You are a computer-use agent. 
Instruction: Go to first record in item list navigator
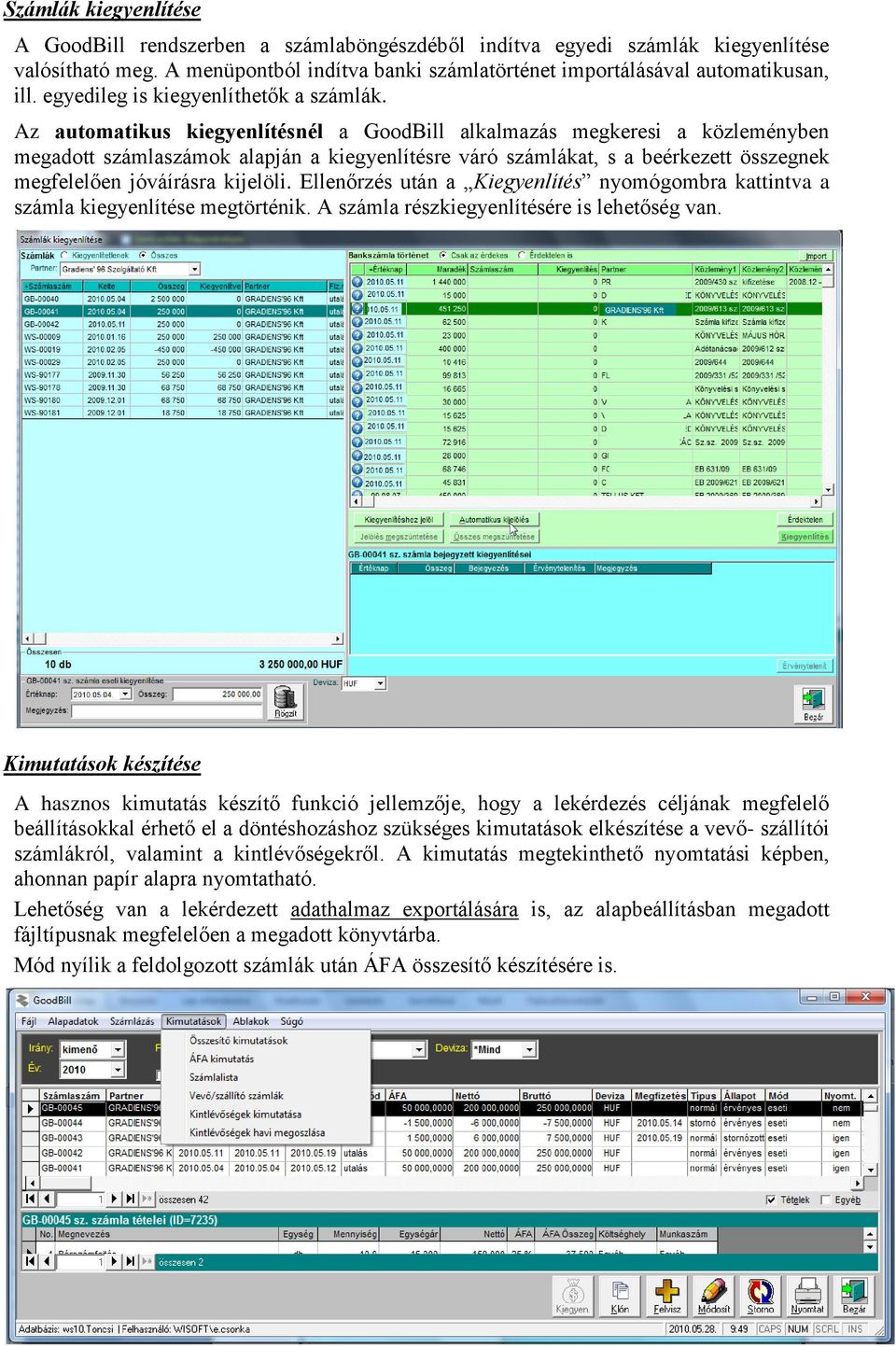[31, 1261]
